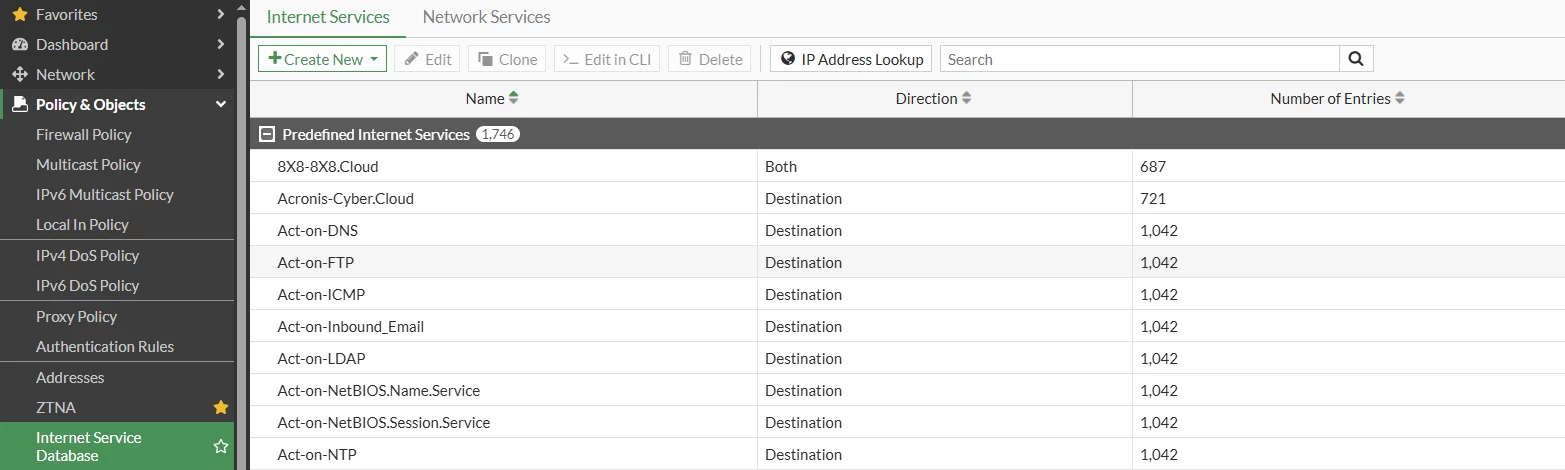Click the Network arrows icon in sidebar
Screen dimensions: 1565x470
(19, 75)
